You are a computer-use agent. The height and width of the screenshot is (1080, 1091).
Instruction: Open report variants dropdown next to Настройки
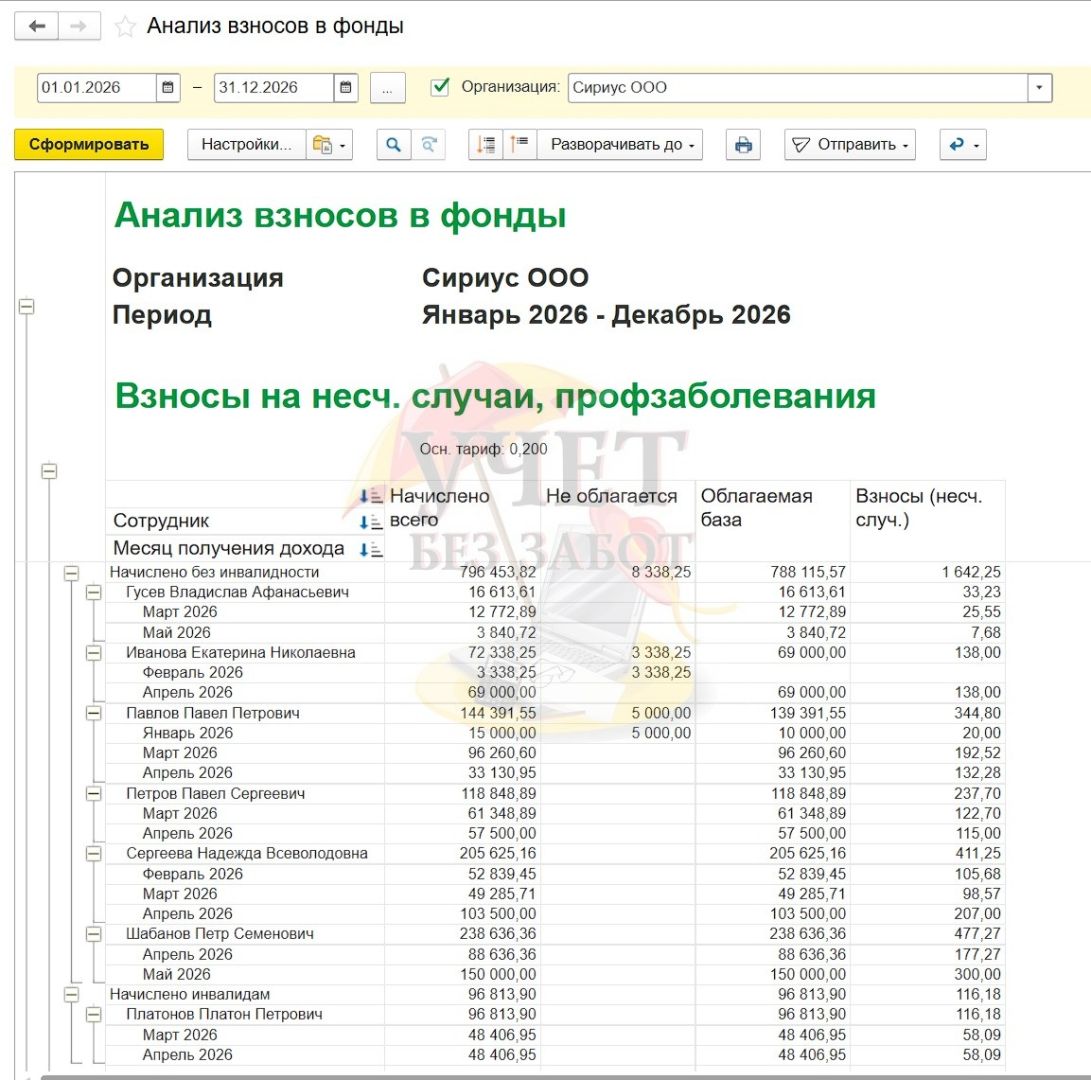tap(329, 145)
